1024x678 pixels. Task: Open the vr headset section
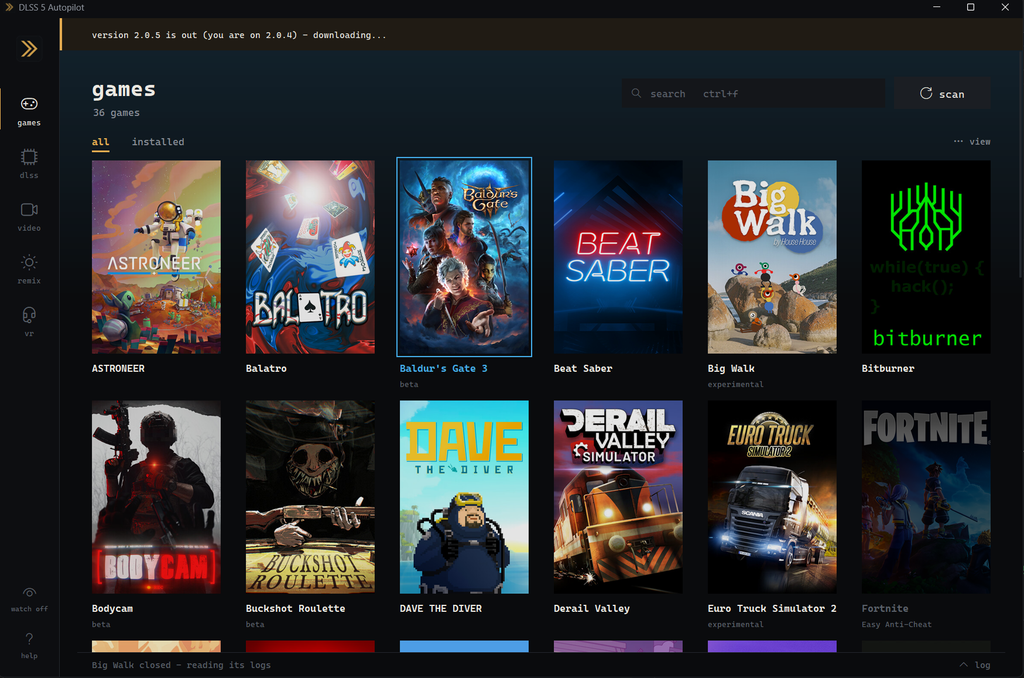29,321
